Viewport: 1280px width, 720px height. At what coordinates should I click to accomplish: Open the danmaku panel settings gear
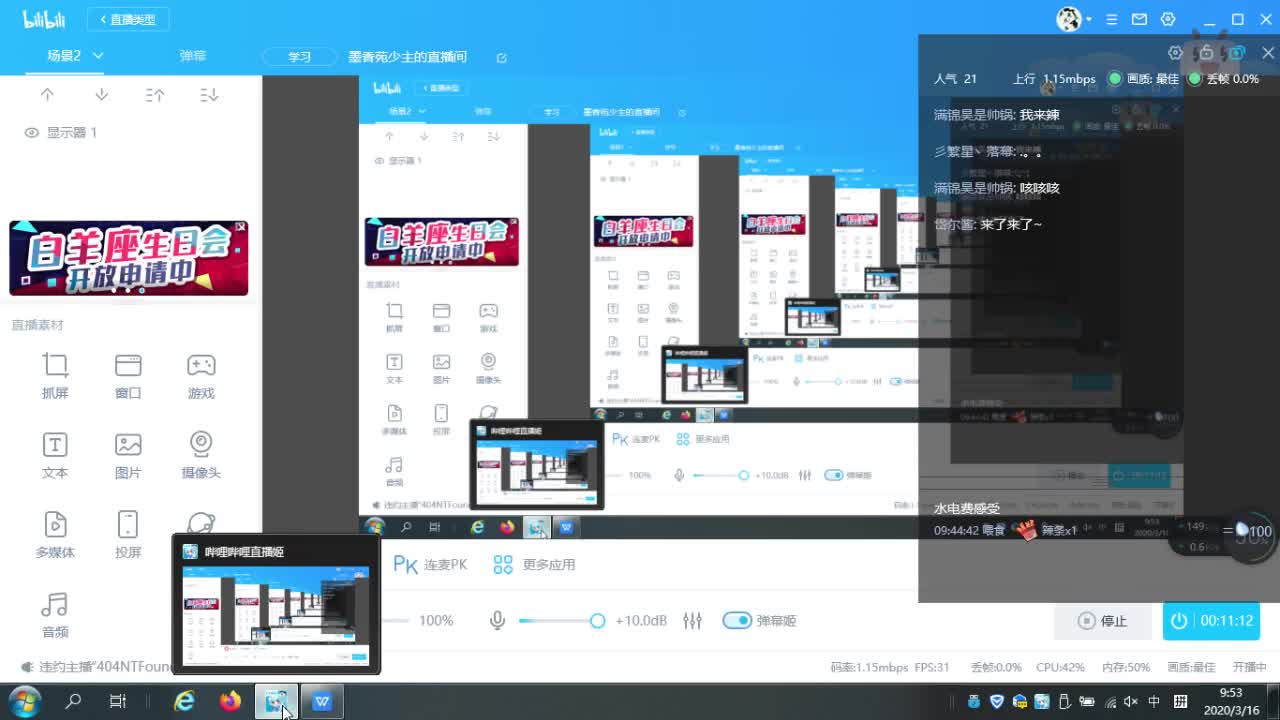click(1177, 51)
